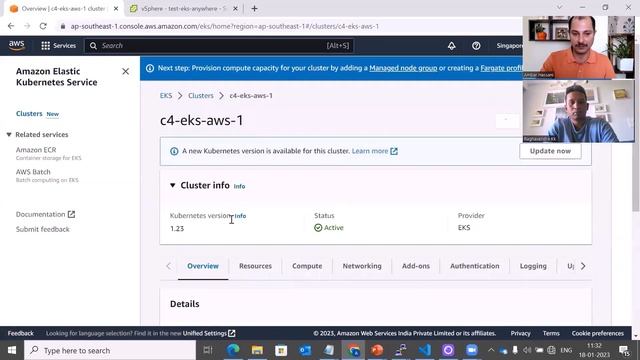This screenshot has height=360, width=640.
Task: Click the browser address bar URL
Action: 224,26
